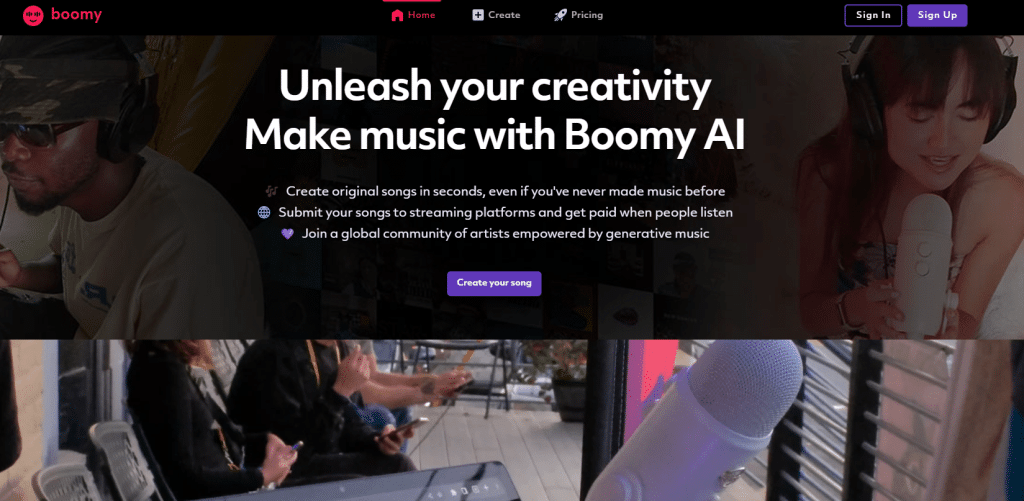Click the Unleash your creativity headline
Image resolution: width=1024 pixels, height=501 pixels.
coord(494,88)
